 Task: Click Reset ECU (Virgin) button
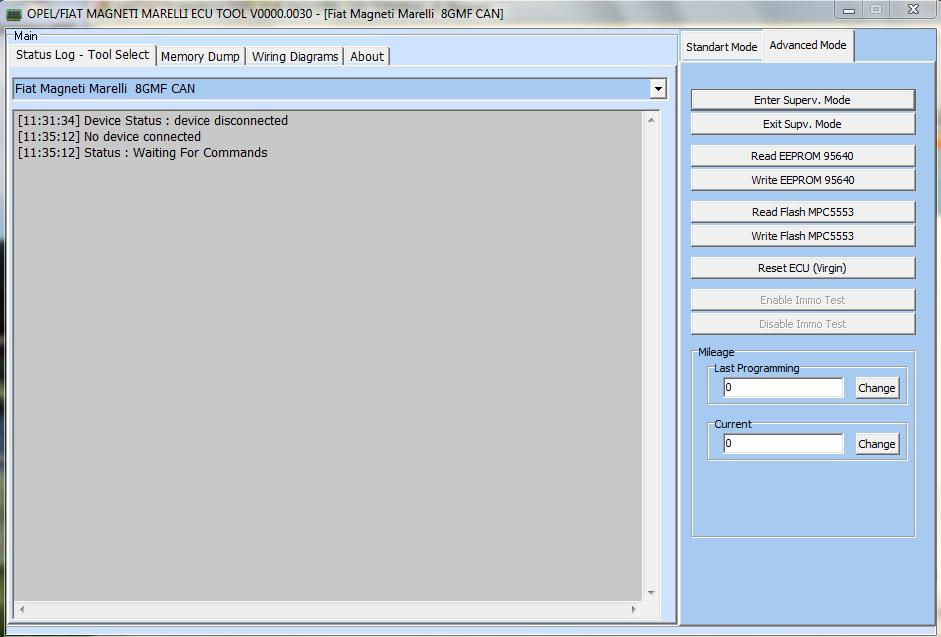[802, 268]
